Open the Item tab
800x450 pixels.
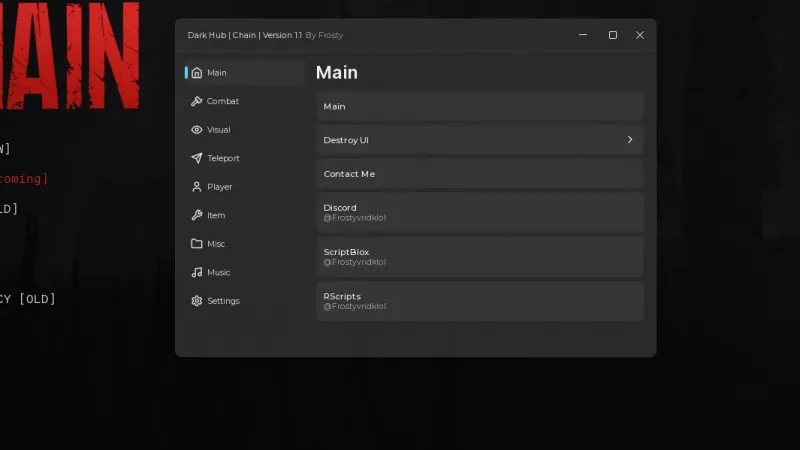click(x=216, y=215)
